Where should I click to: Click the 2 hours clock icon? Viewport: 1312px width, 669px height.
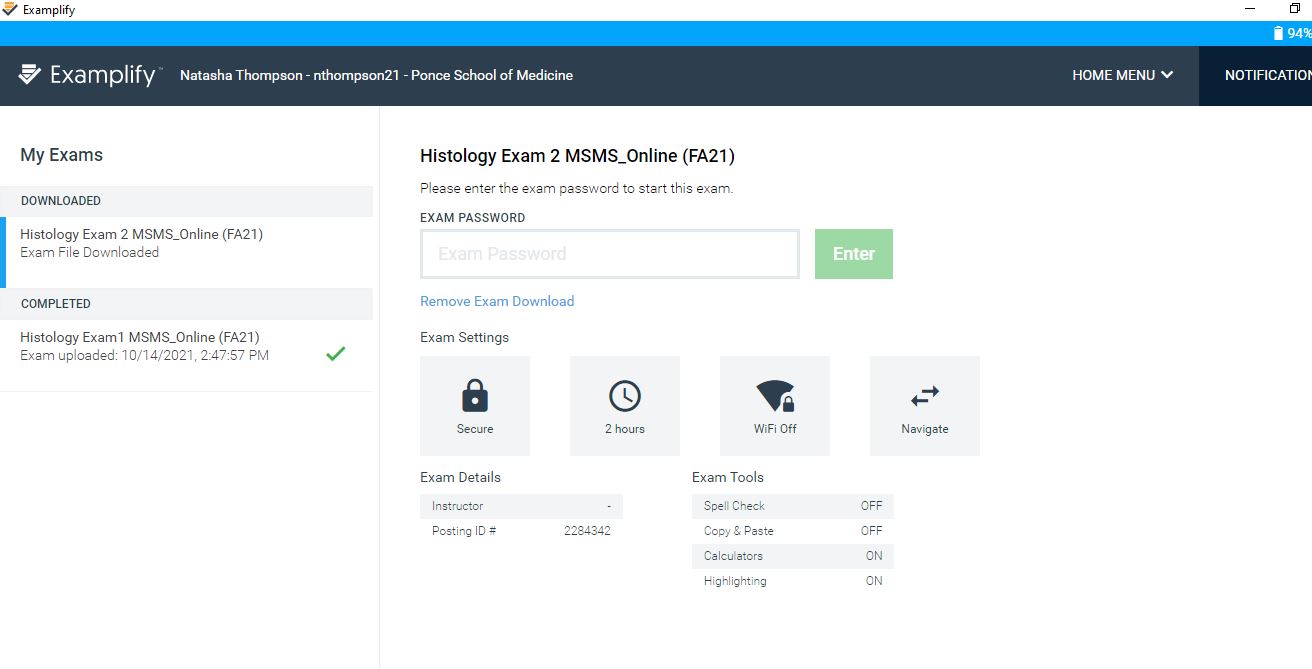pyautogui.click(x=625, y=397)
